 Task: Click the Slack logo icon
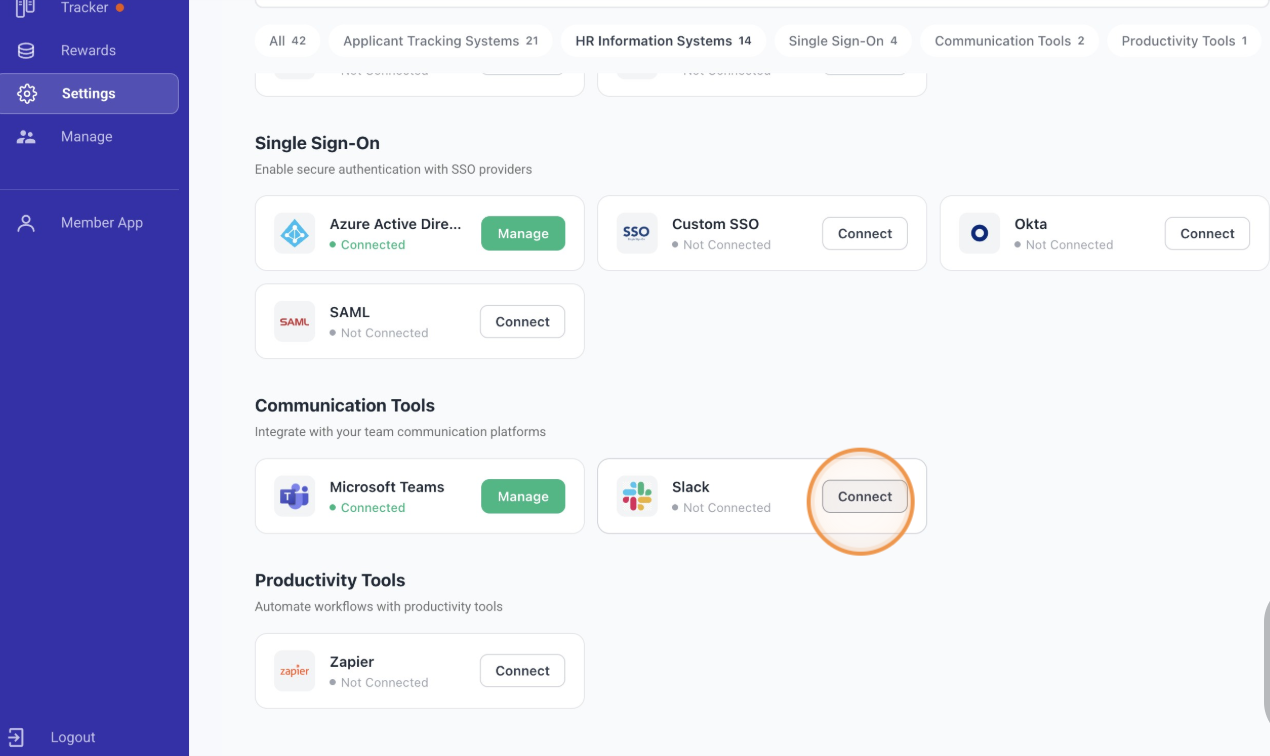[x=637, y=496]
